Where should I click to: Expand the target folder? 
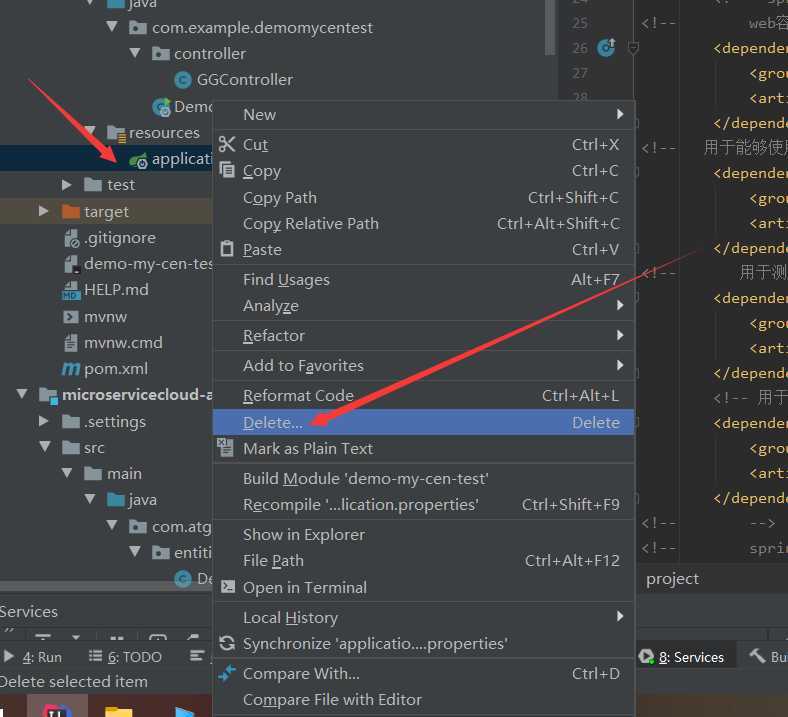(44, 211)
